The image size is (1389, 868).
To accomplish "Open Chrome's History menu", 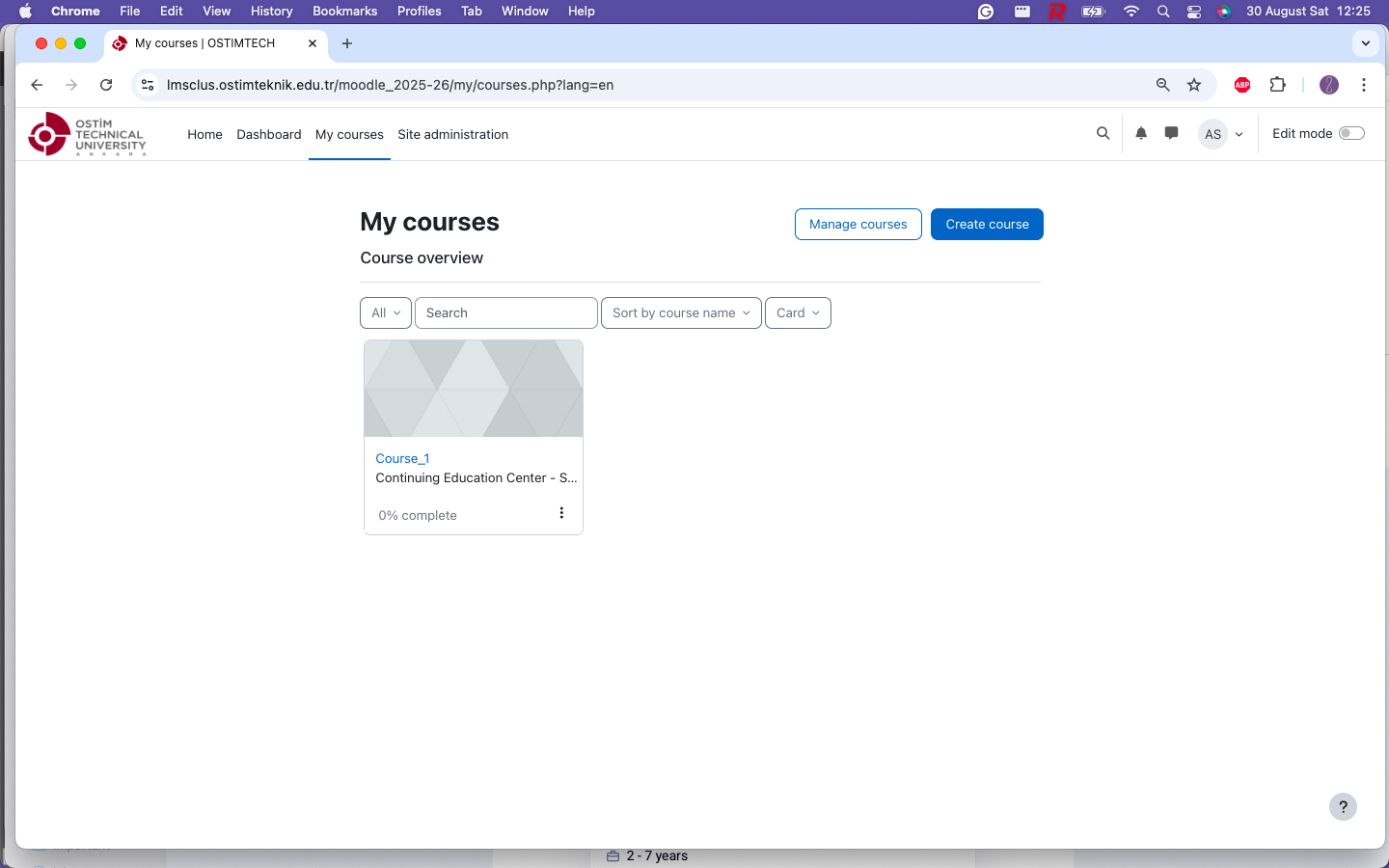I will 271,11.
